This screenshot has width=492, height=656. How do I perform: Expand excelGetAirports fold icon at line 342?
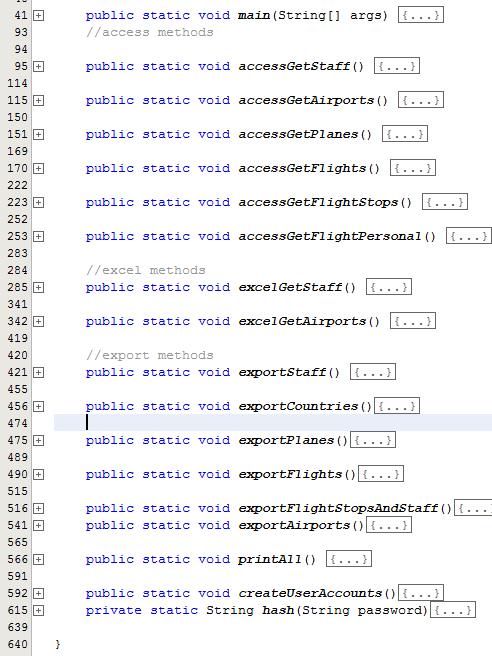pos(38,321)
